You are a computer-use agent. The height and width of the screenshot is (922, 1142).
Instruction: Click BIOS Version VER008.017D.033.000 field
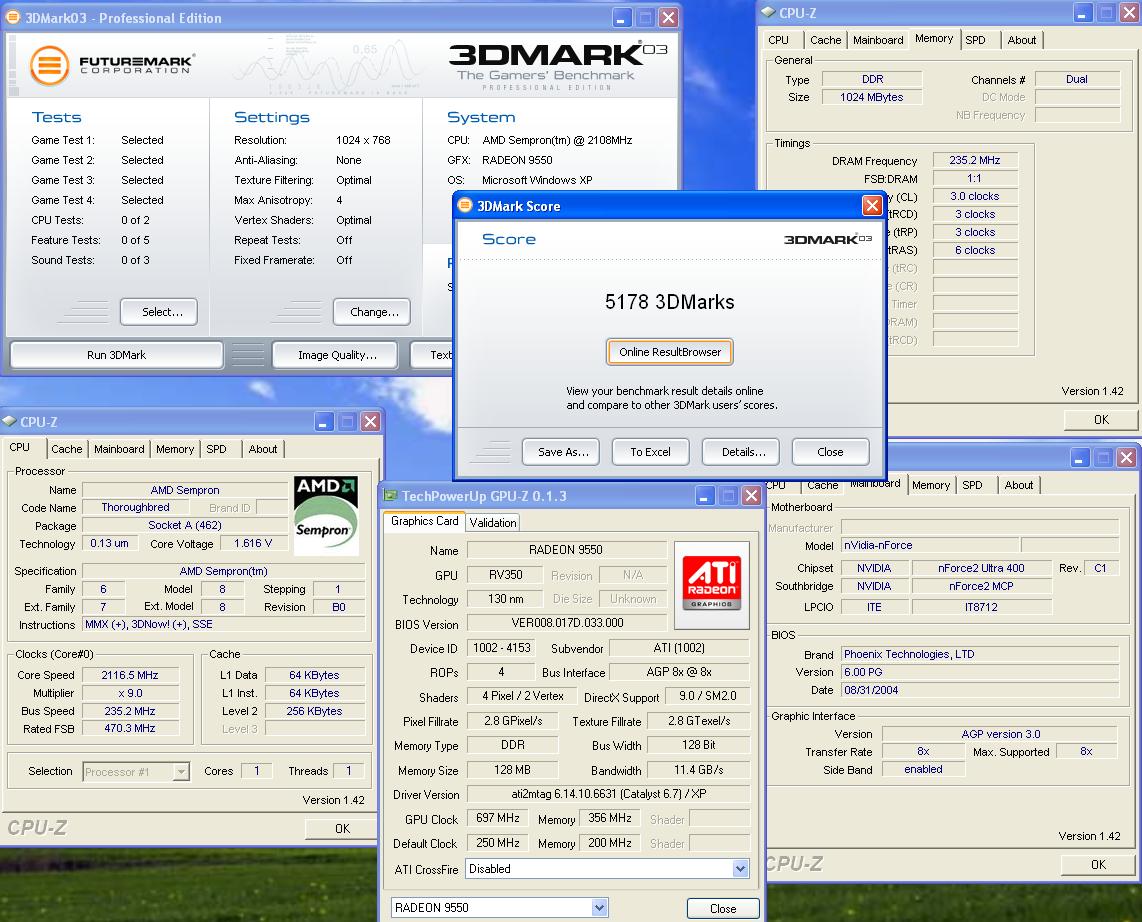[x=567, y=623]
